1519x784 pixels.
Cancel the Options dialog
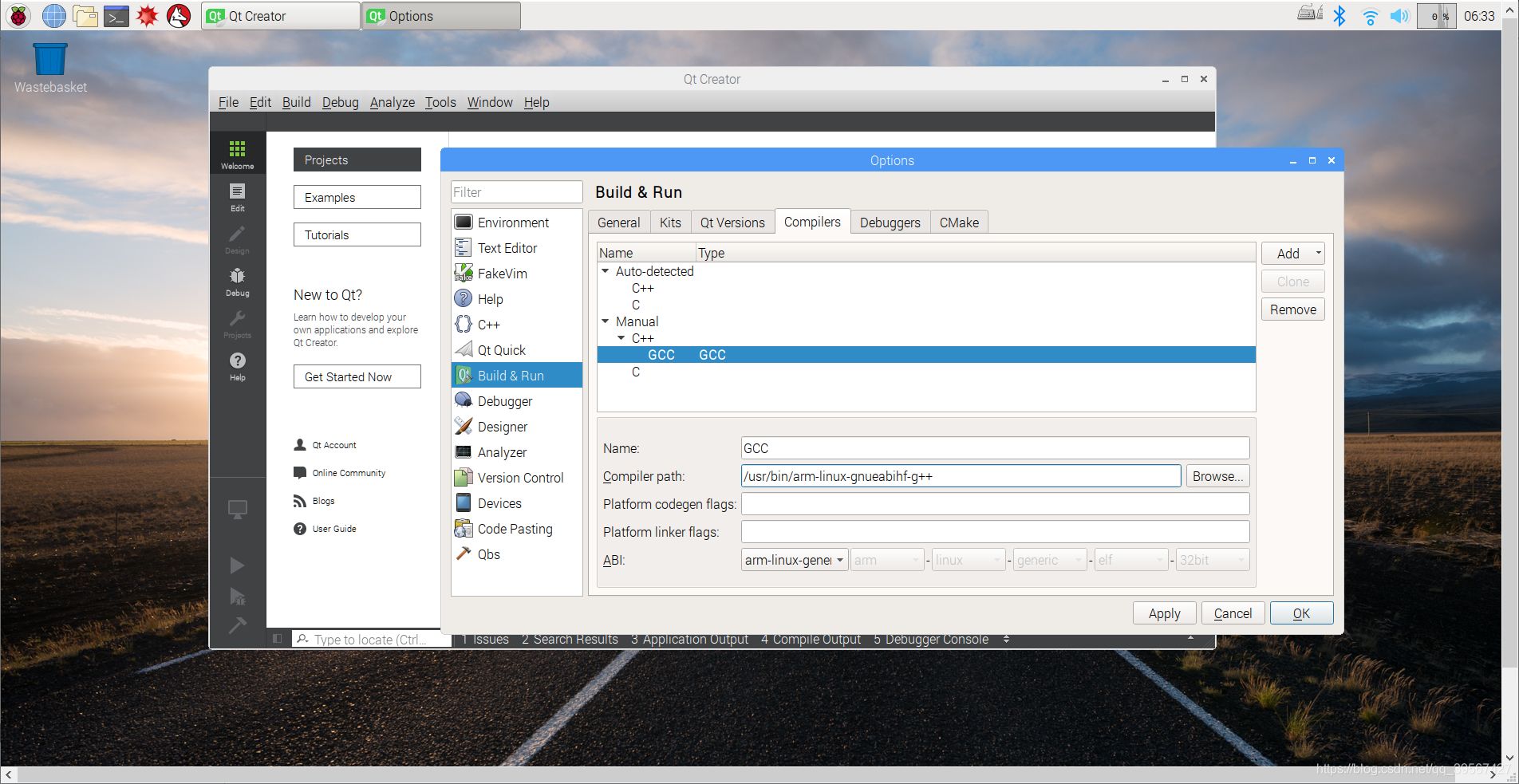(1233, 613)
